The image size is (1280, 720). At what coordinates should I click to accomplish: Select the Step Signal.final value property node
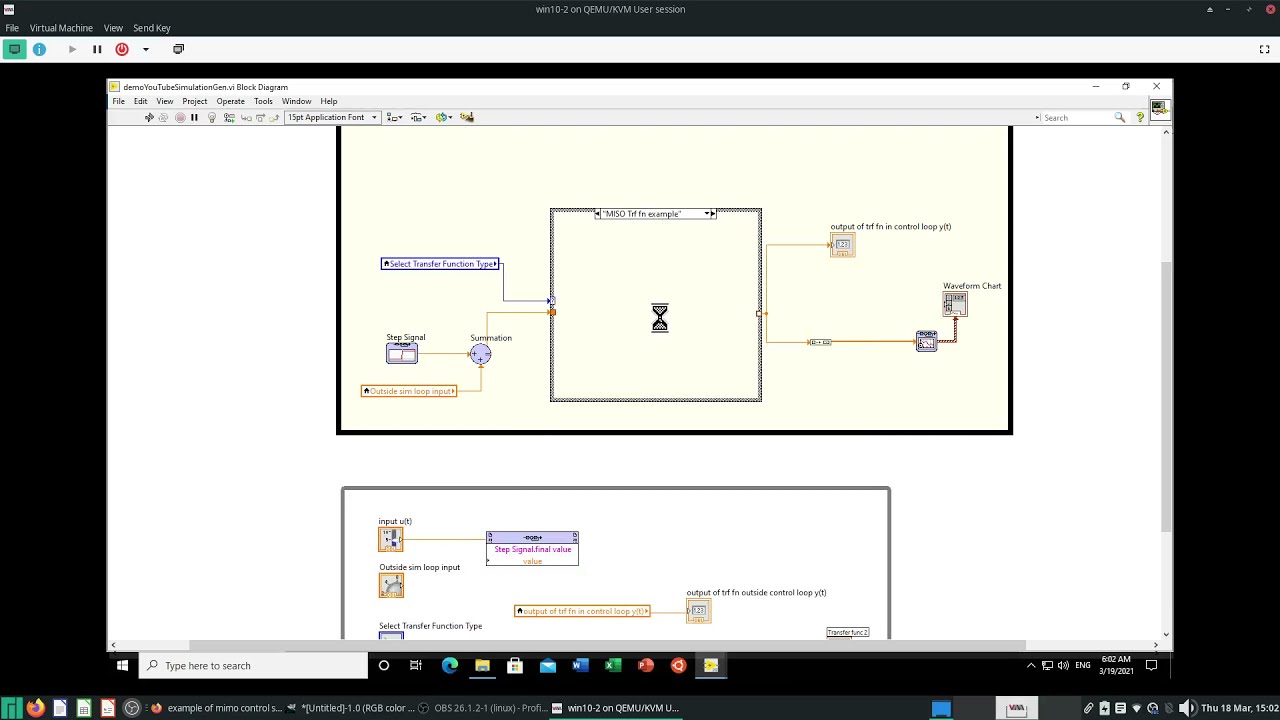tap(532, 549)
